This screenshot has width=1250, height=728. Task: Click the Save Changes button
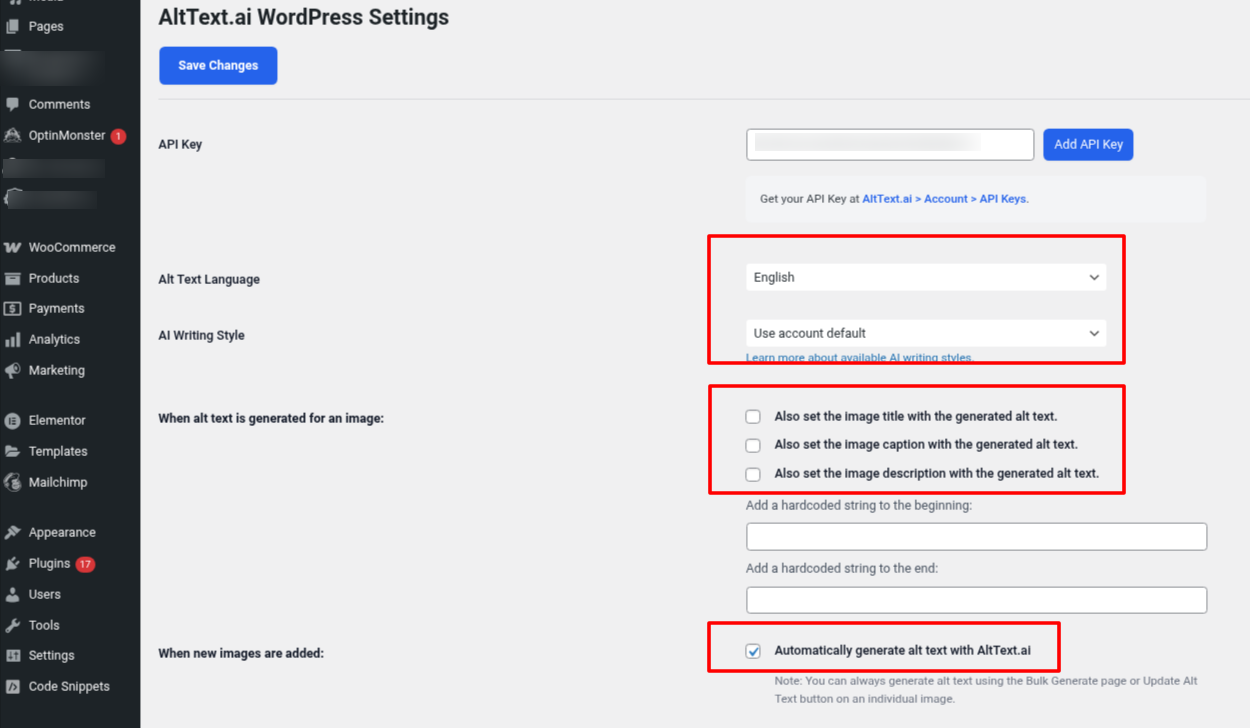tap(218, 65)
